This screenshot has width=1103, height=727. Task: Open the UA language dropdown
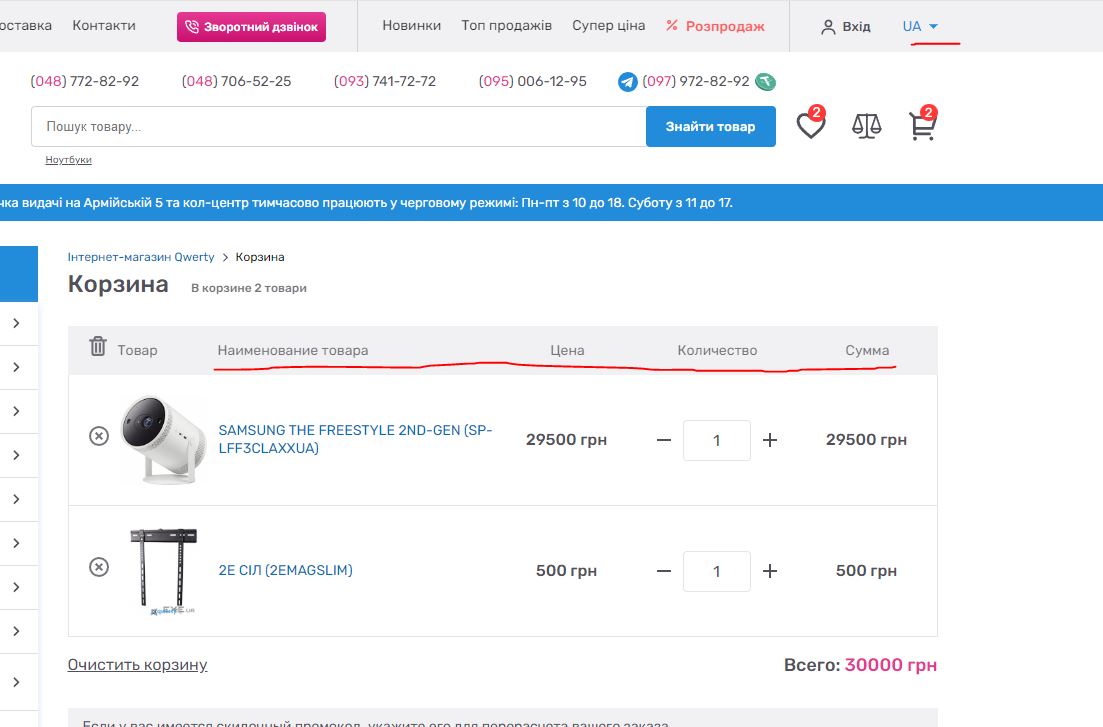click(920, 27)
